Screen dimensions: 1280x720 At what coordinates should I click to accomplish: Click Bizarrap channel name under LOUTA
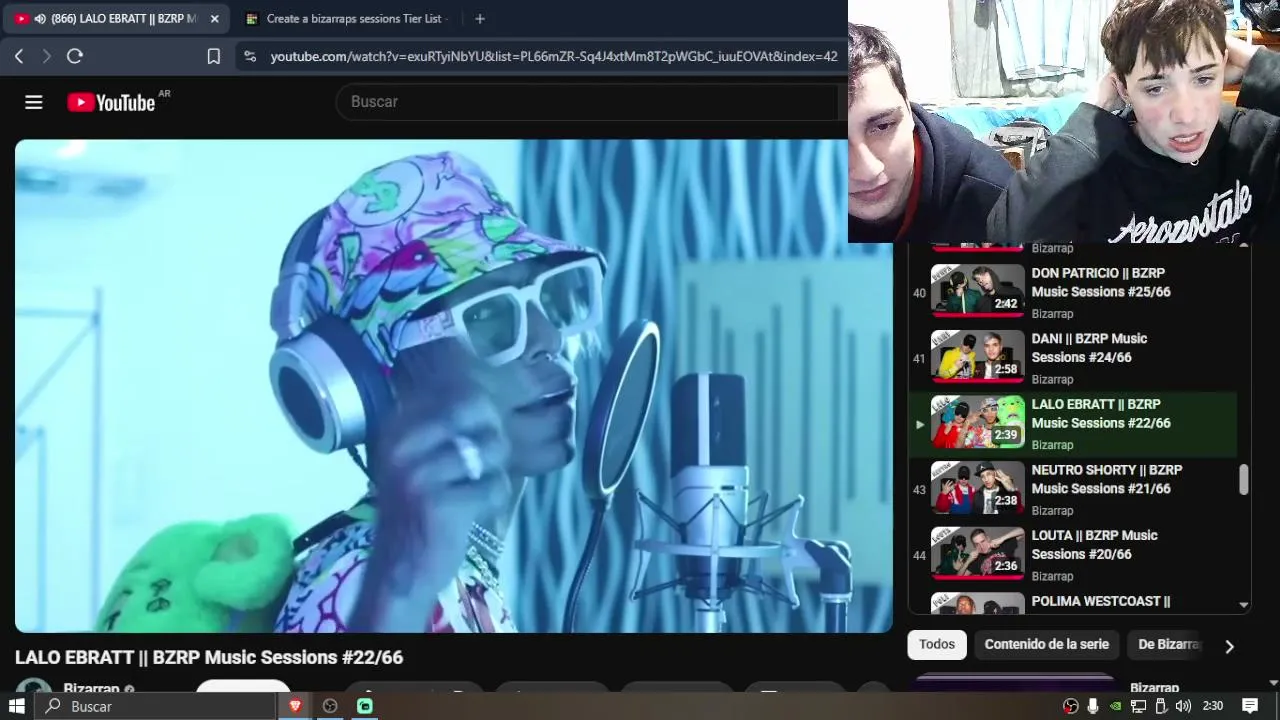[x=1052, y=577]
